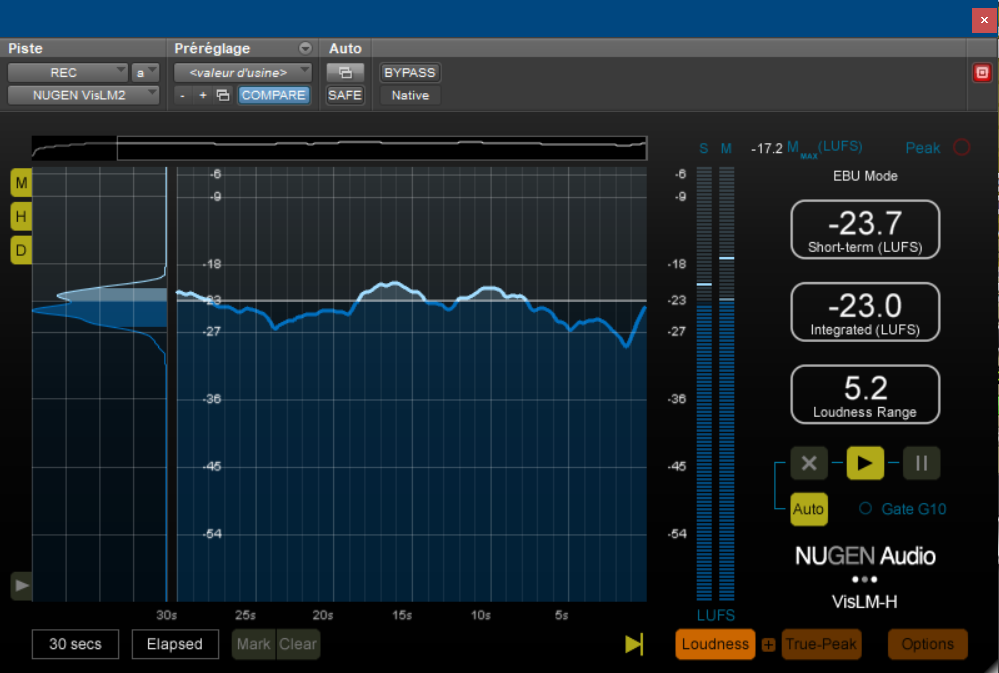Toggle the Elapsed time display button

click(175, 644)
